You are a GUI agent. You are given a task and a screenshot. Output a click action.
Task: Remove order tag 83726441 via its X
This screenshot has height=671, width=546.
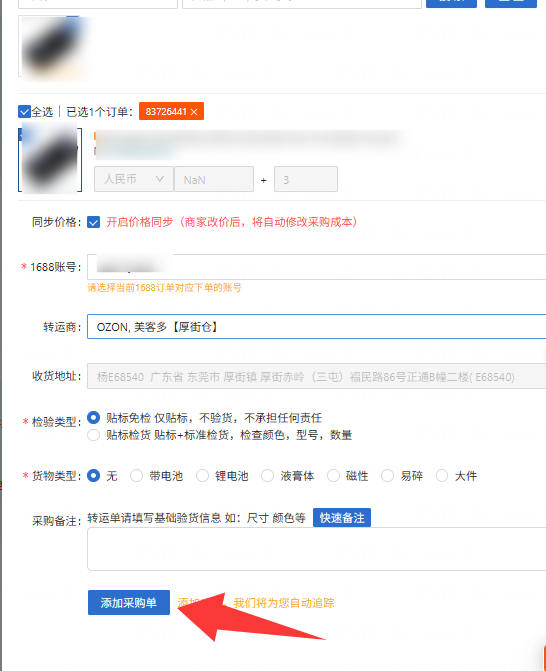[194, 112]
